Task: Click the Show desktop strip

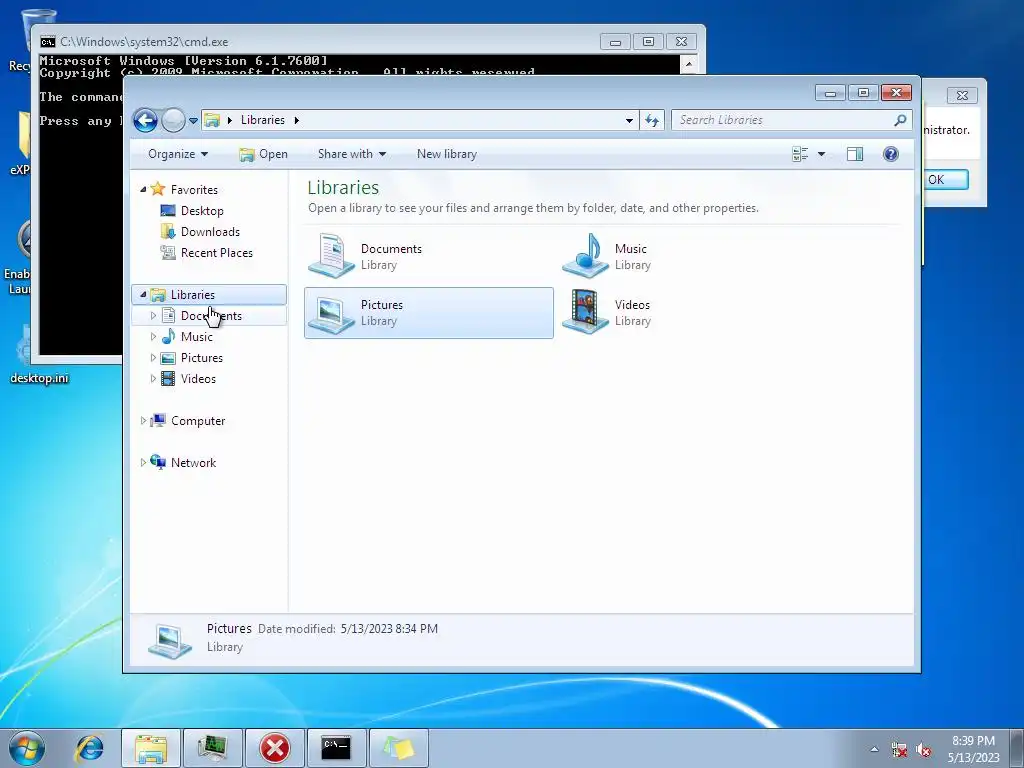Action: point(1017,748)
